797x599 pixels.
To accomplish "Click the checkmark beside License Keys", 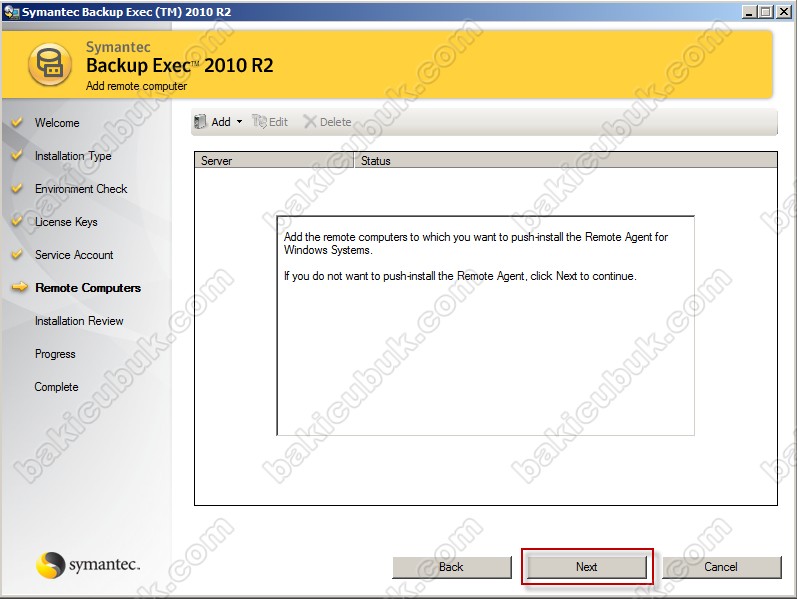I will (x=17, y=221).
